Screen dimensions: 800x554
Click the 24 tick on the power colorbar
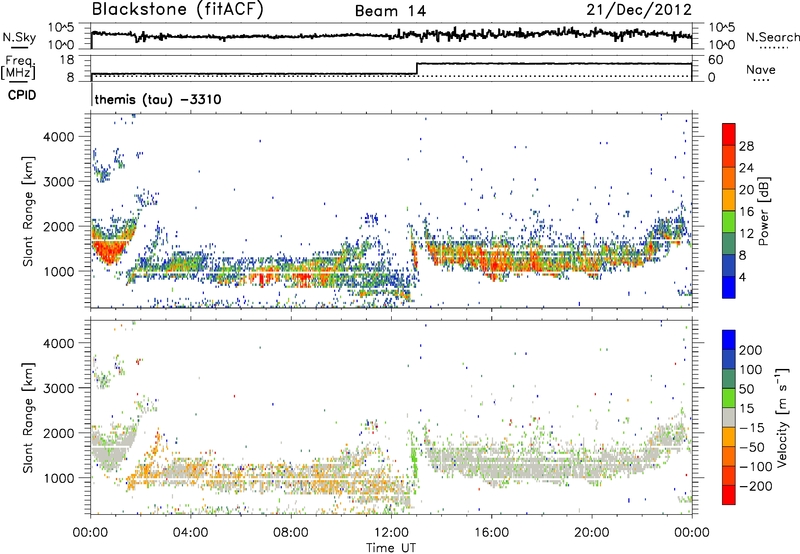(x=746, y=168)
